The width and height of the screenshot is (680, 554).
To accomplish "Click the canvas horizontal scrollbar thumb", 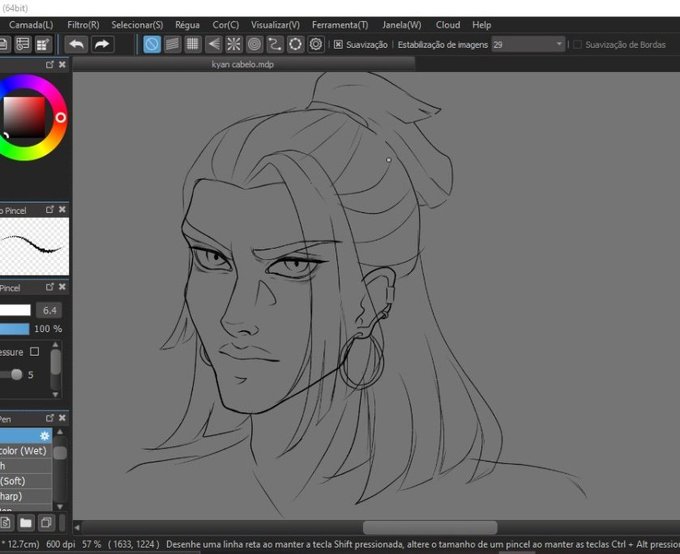I will pyautogui.click(x=430, y=528).
